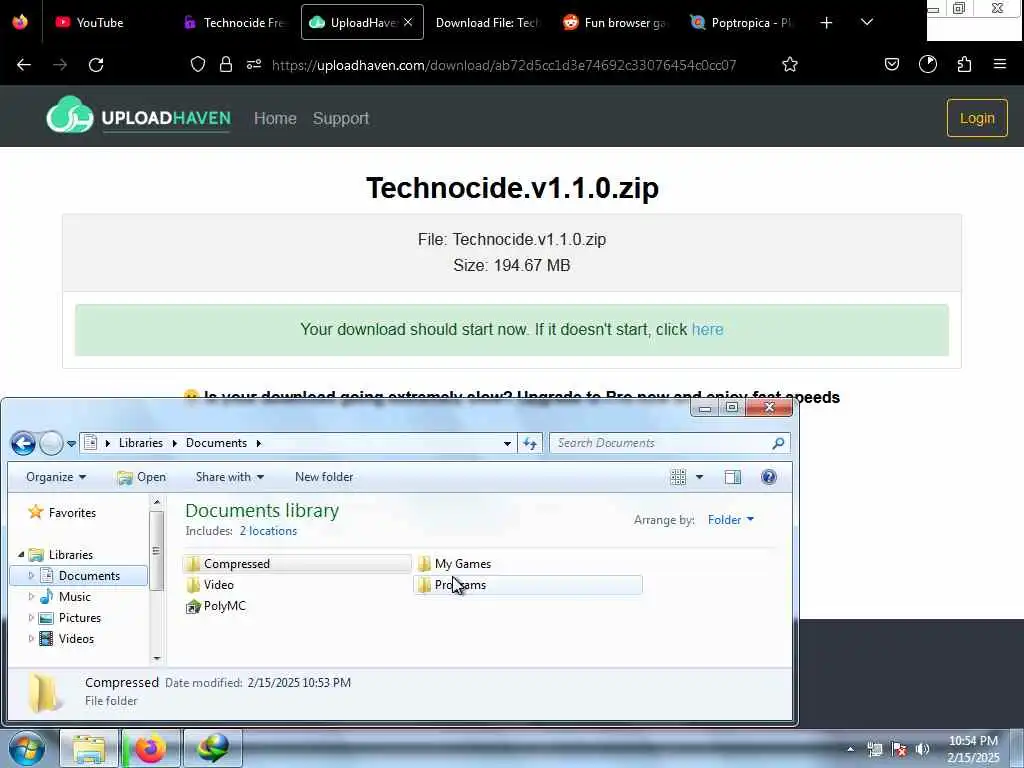
Task: Click the Search Documents field
Action: pos(669,443)
